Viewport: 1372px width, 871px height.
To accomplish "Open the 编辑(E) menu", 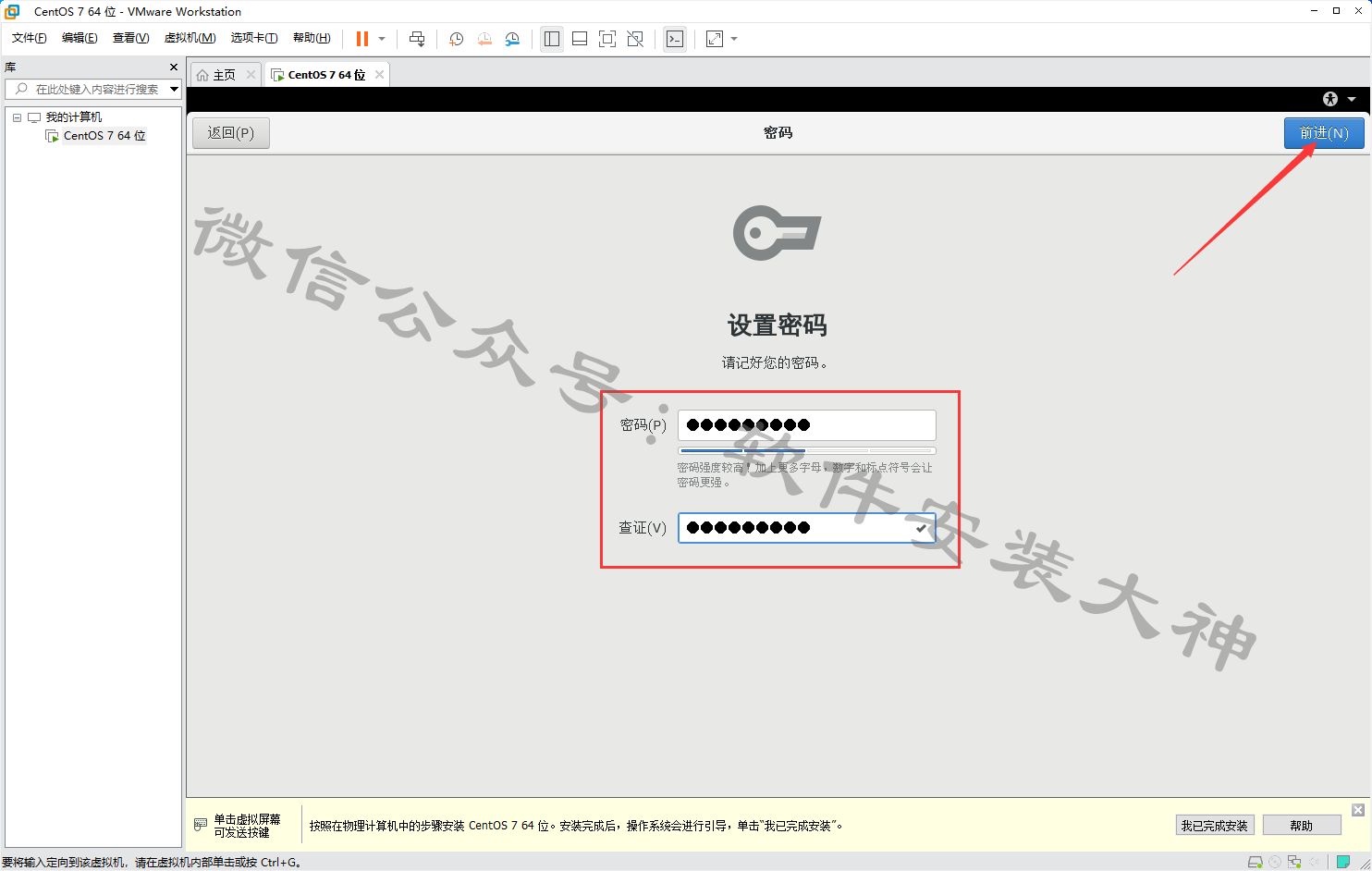I will (x=80, y=38).
